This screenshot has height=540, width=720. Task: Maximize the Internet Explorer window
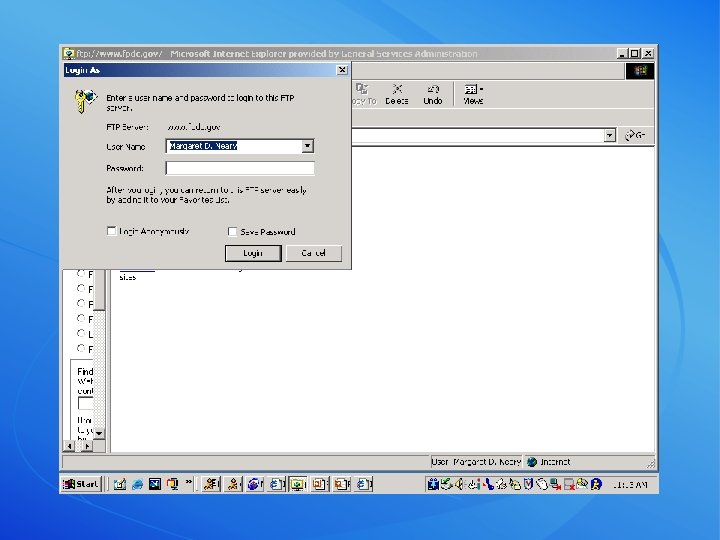click(x=634, y=54)
